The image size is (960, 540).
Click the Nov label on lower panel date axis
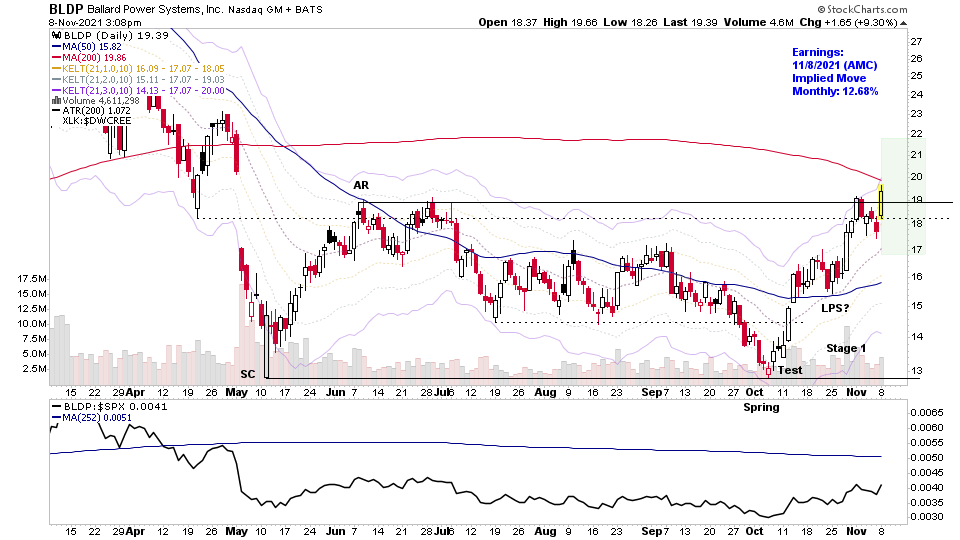click(x=857, y=531)
